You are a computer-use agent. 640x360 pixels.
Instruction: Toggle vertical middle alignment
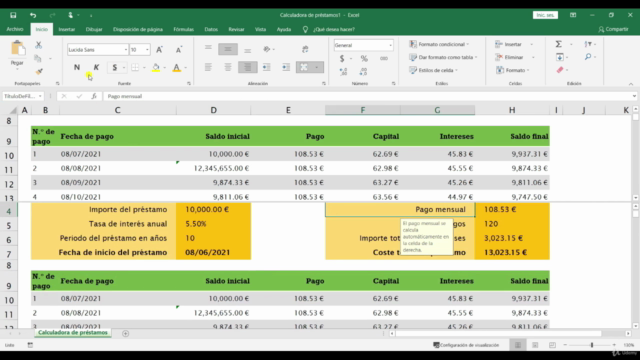(x=228, y=49)
